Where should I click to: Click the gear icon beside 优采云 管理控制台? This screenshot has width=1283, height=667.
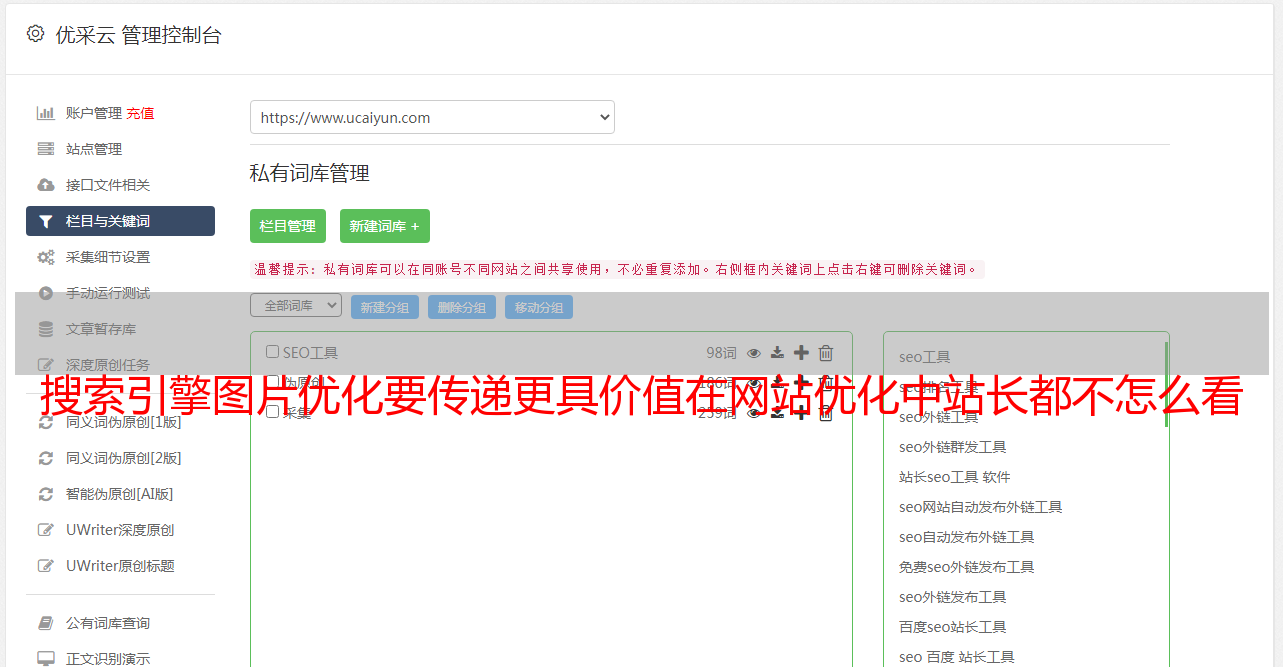pyautogui.click(x=36, y=34)
